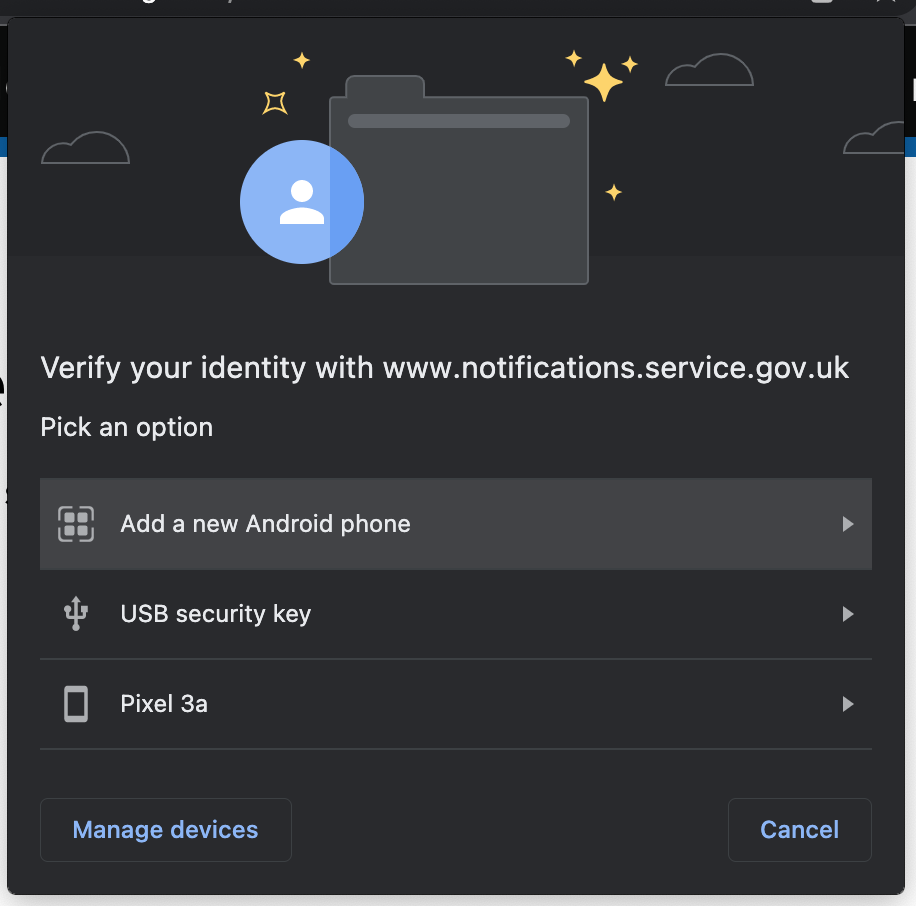Click the cloud outline at left side
This screenshot has height=906, width=916.
click(85, 148)
